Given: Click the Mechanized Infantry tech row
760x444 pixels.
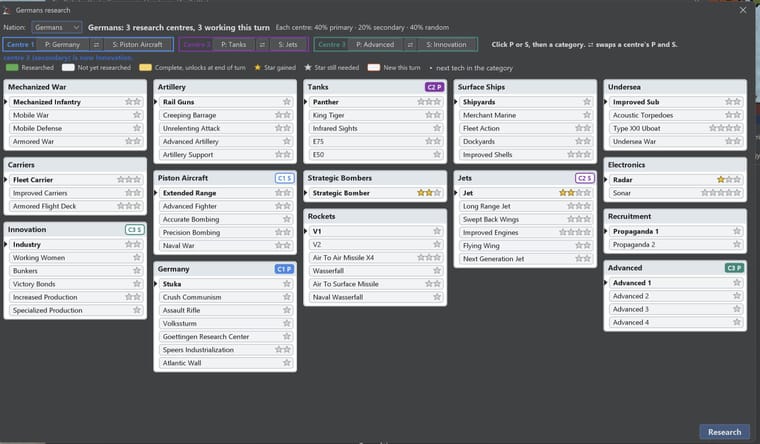Looking at the screenshot, I should (76, 102).
